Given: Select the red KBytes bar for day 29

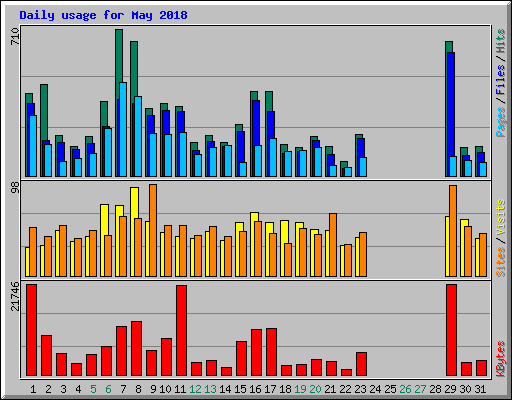Looking at the screenshot, I should [452, 330].
